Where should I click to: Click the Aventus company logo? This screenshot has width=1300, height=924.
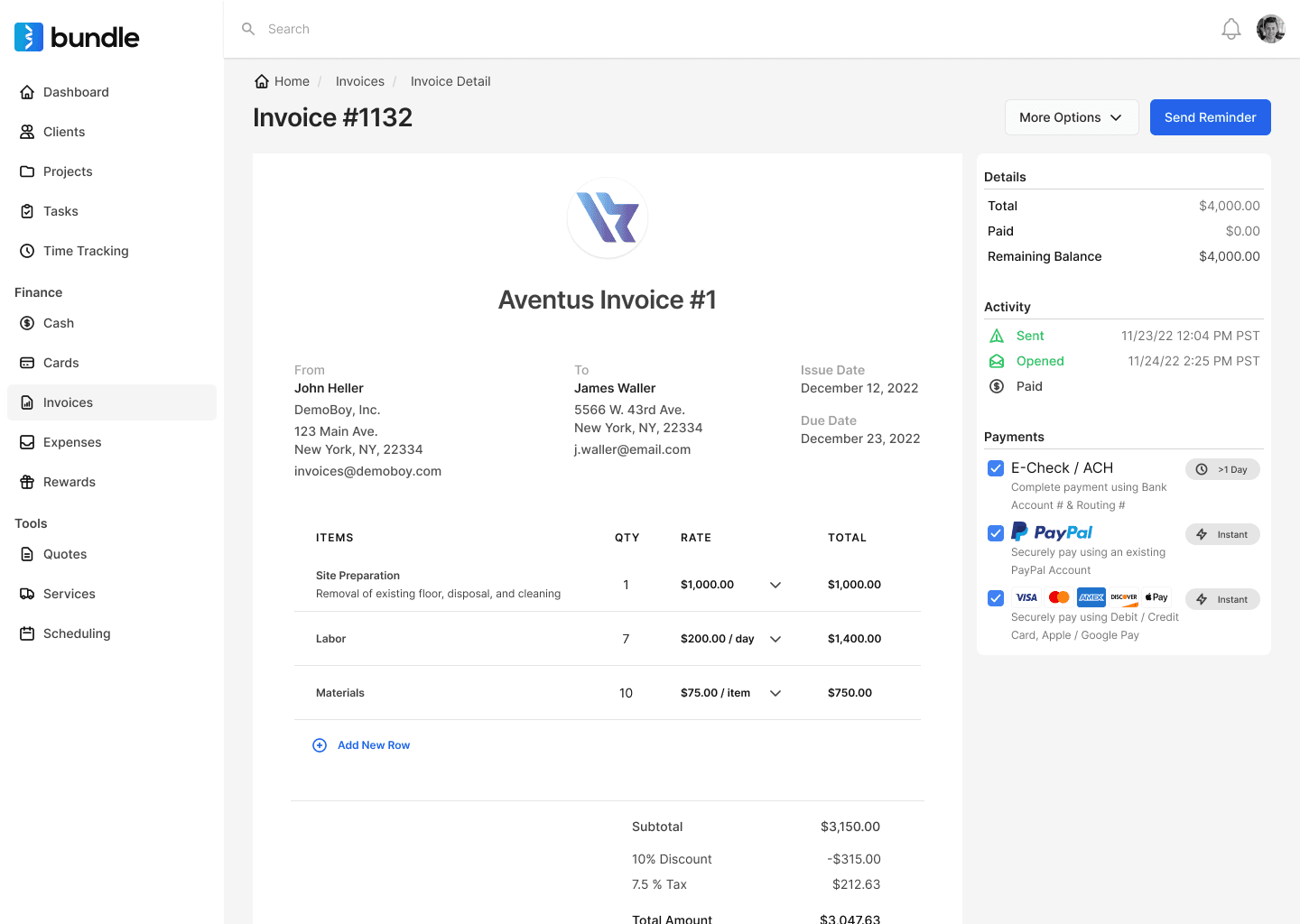(608, 218)
